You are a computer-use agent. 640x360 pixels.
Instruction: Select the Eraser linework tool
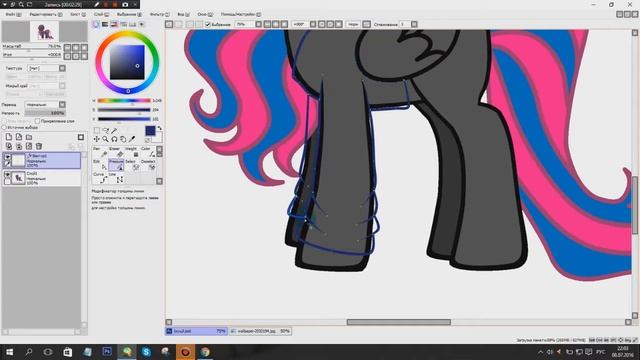116,152
